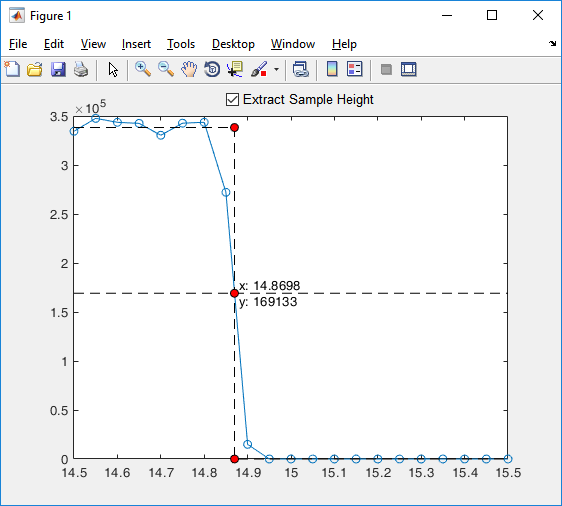Uncheck the Extract Sample Height checkbox
The width and height of the screenshot is (562, 506).
232,100
